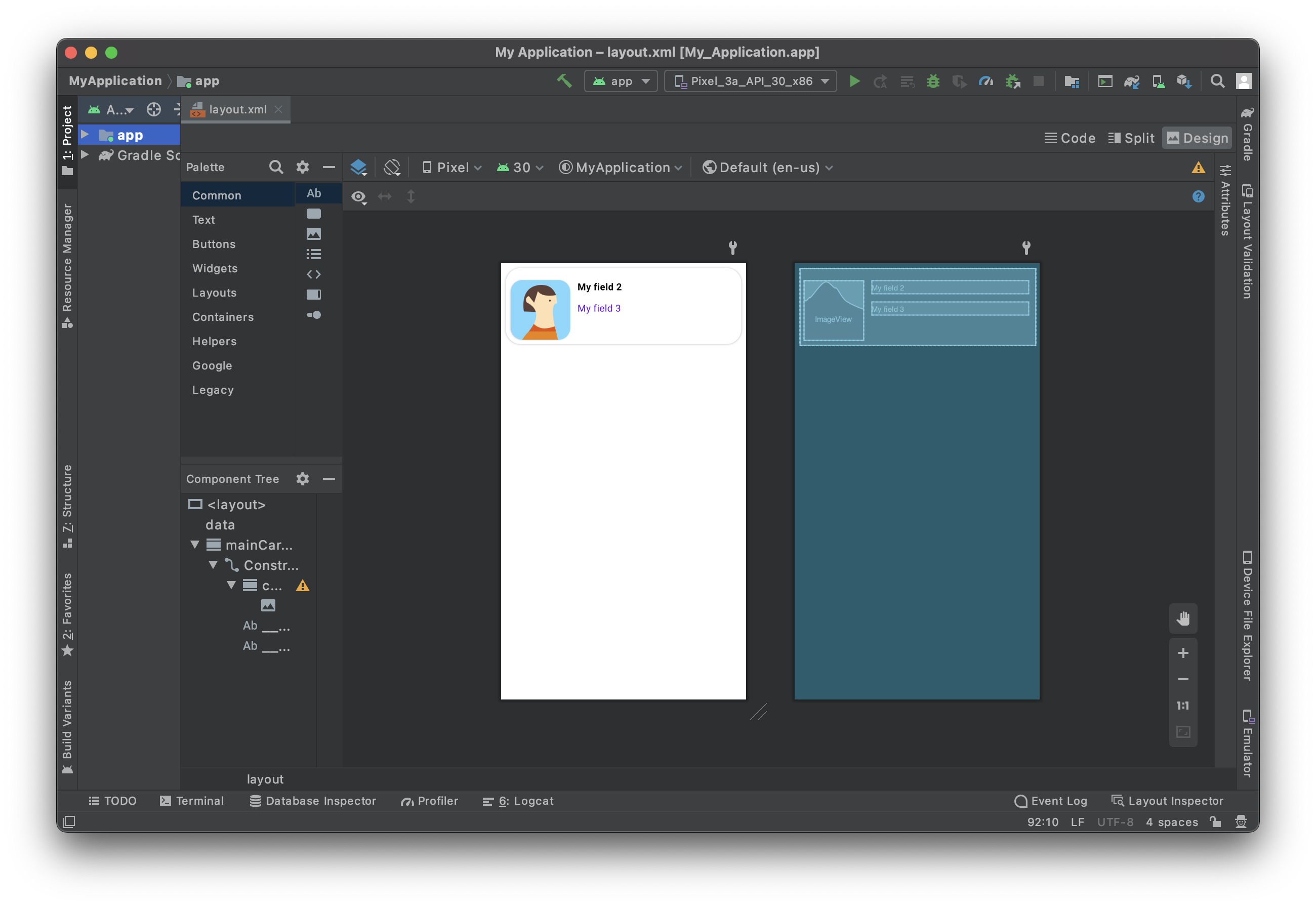Click the Make Project hammer icon
The width and height of the screenshot is (1316, 907).
pos(564,81)
